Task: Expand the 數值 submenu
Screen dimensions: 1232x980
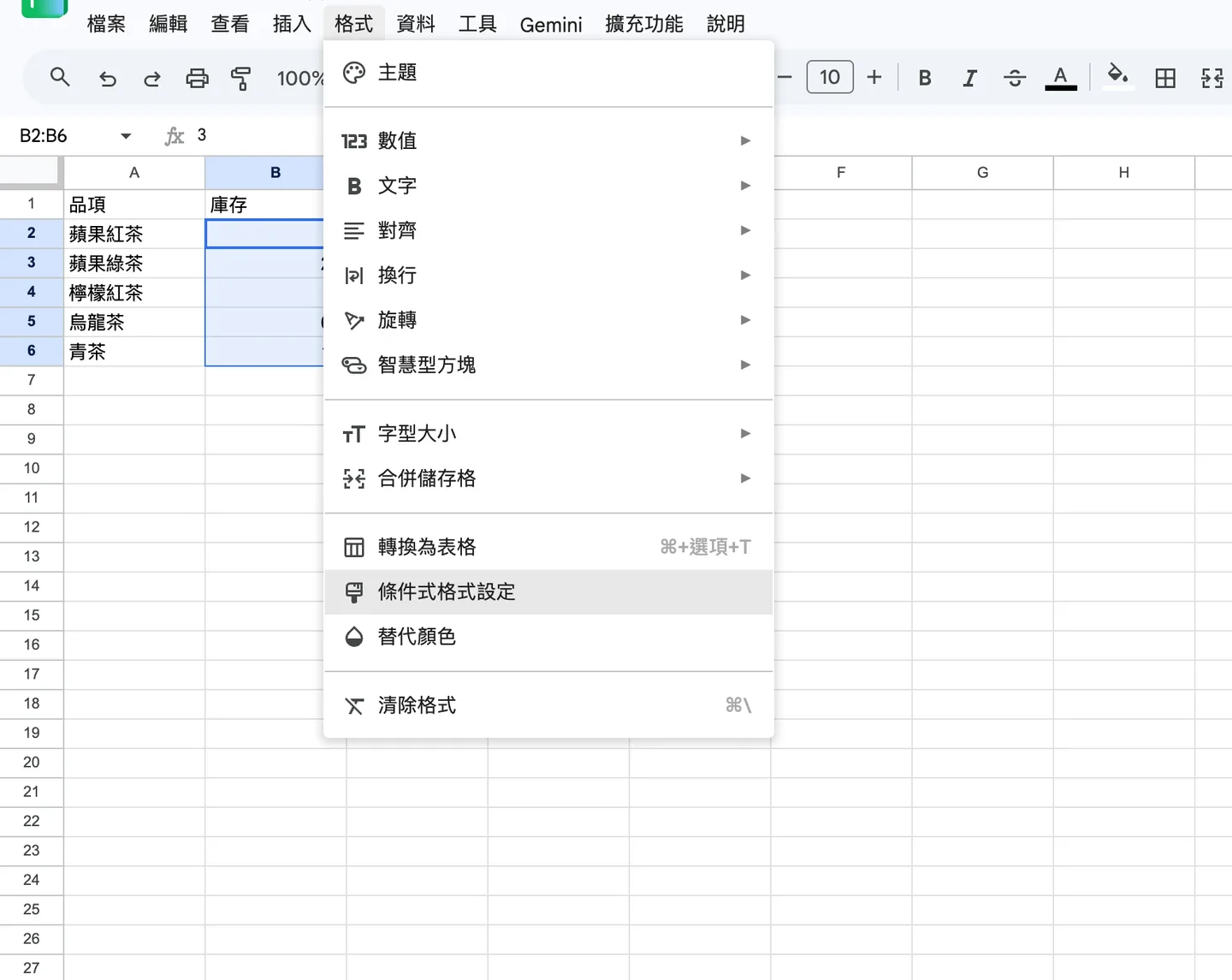Action: [548, 140]
